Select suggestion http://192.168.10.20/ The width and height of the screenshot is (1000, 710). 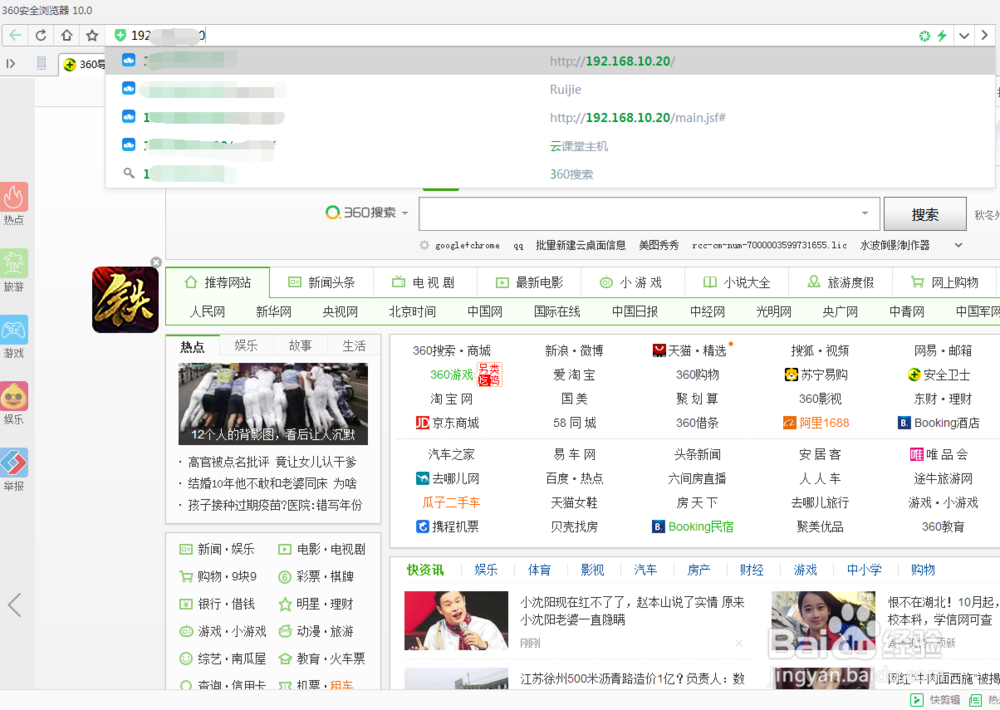click(x=550, y=61)
